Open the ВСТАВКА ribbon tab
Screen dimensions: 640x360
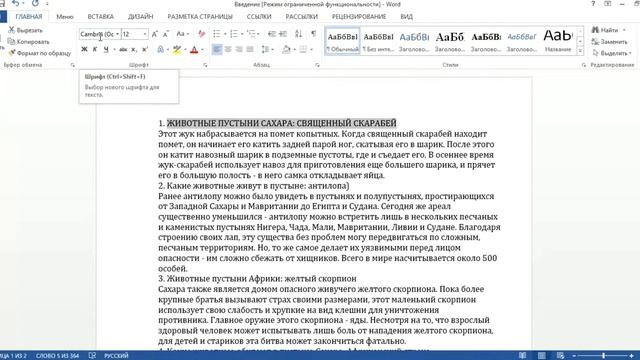point(100,17)
